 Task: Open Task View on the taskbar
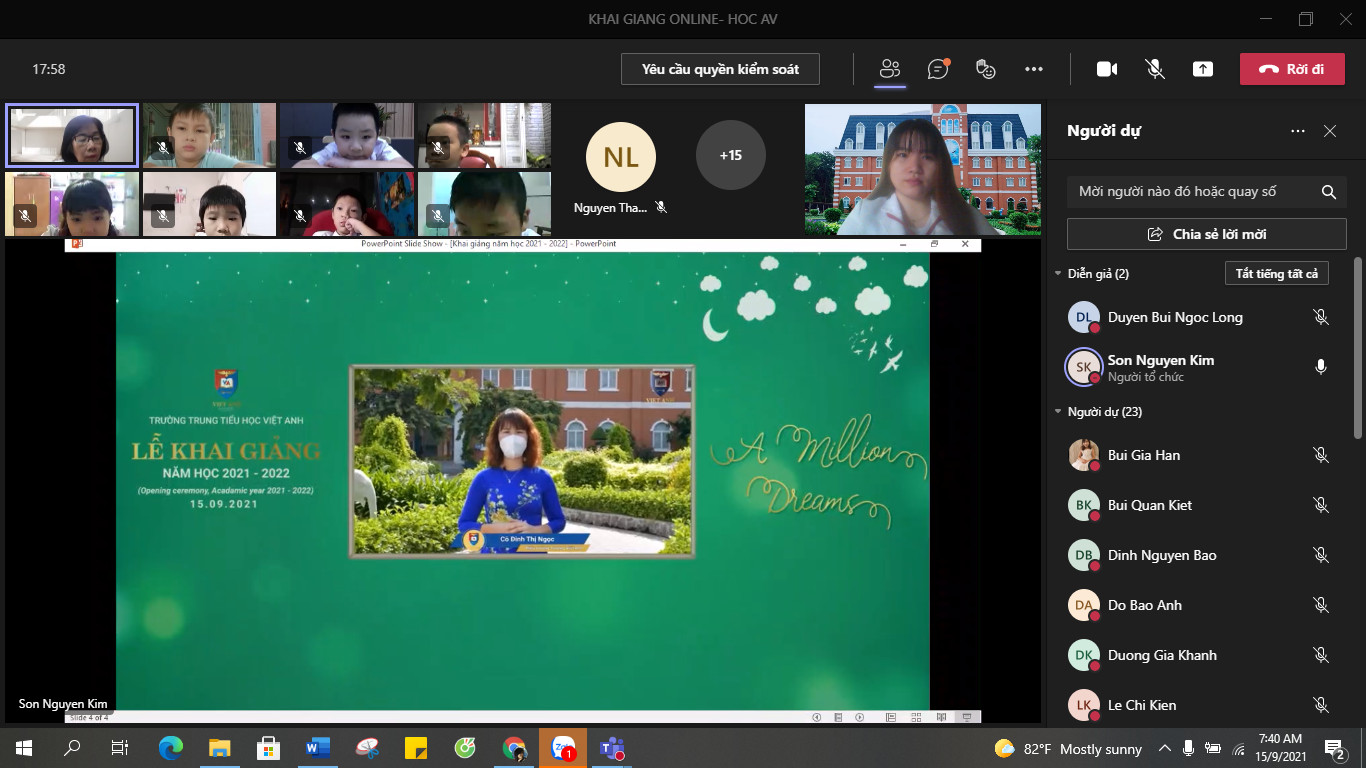click(x=120, y=747)
